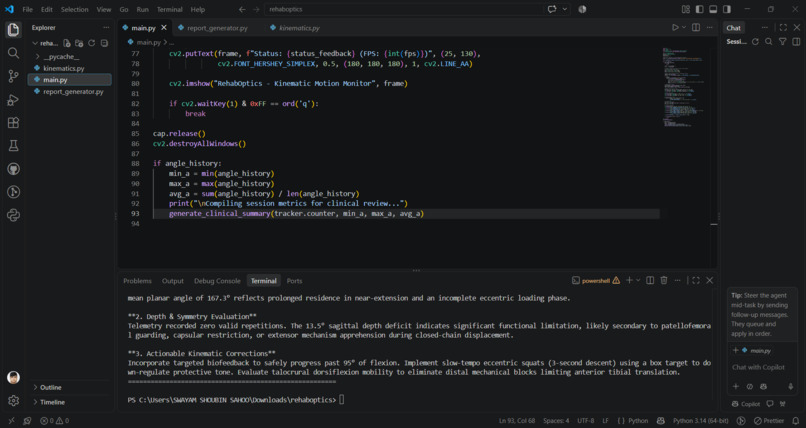Click the Spaces: 4 indentation indicator
The height and width of the screenshot is (428, 806).
point(556,421)
